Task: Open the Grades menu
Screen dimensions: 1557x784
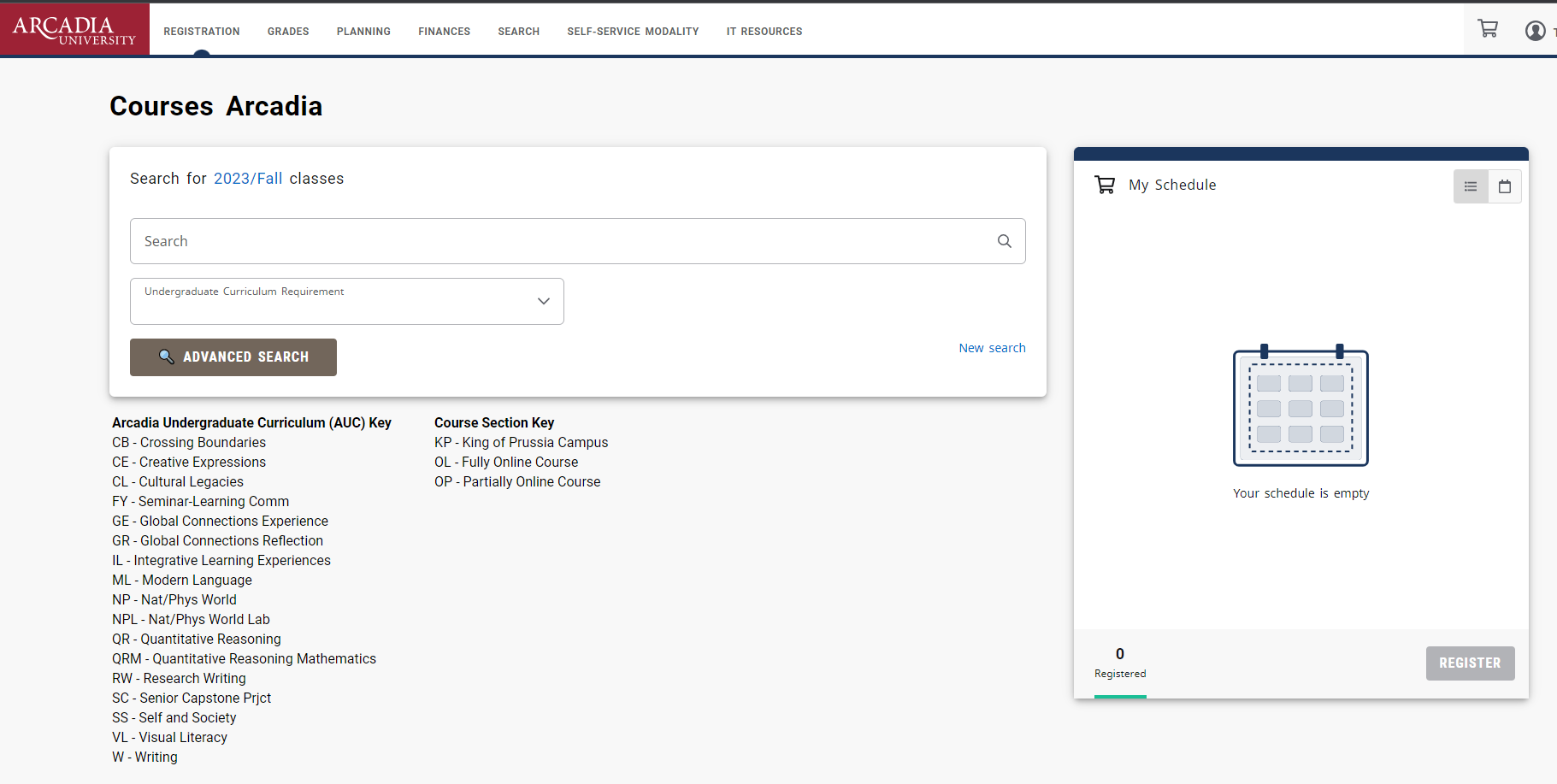Action: [x=288, y=32]
